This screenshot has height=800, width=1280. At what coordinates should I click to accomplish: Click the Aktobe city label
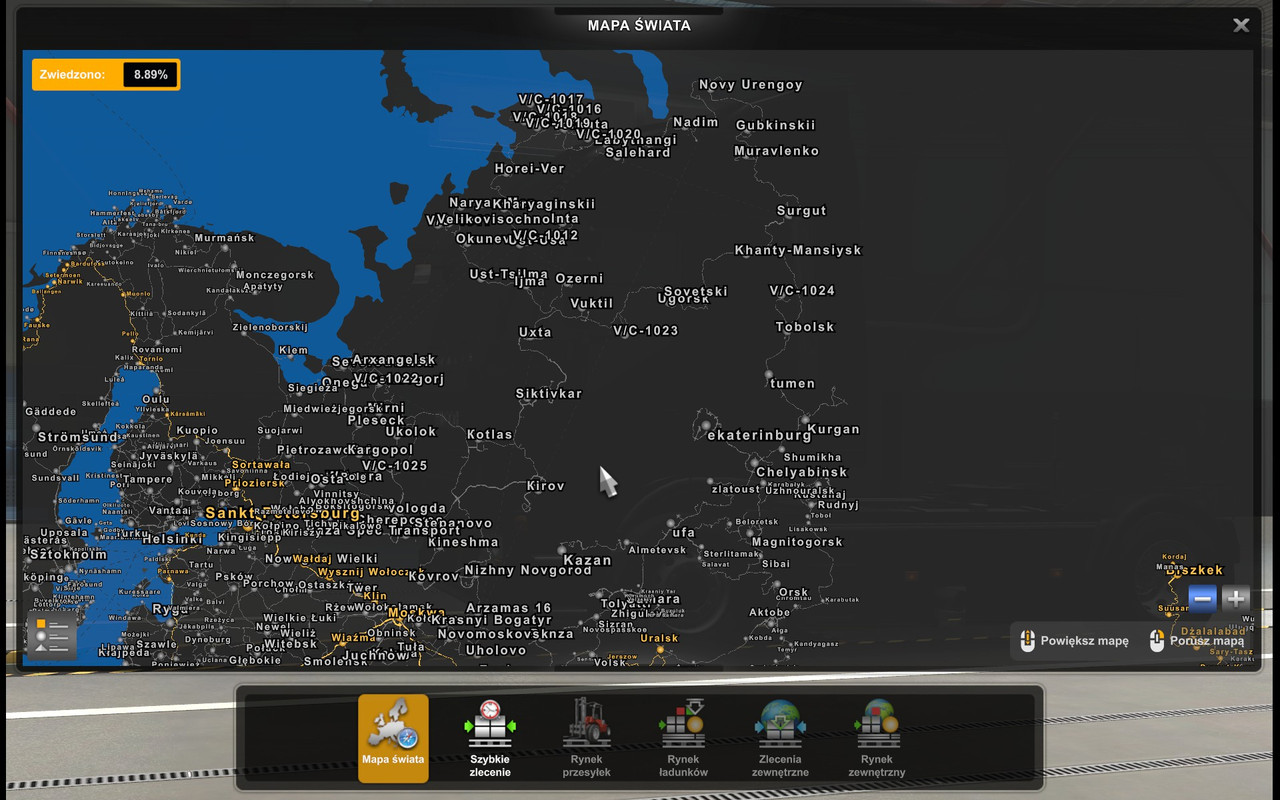pyautogui.click(x=770, y=613)
